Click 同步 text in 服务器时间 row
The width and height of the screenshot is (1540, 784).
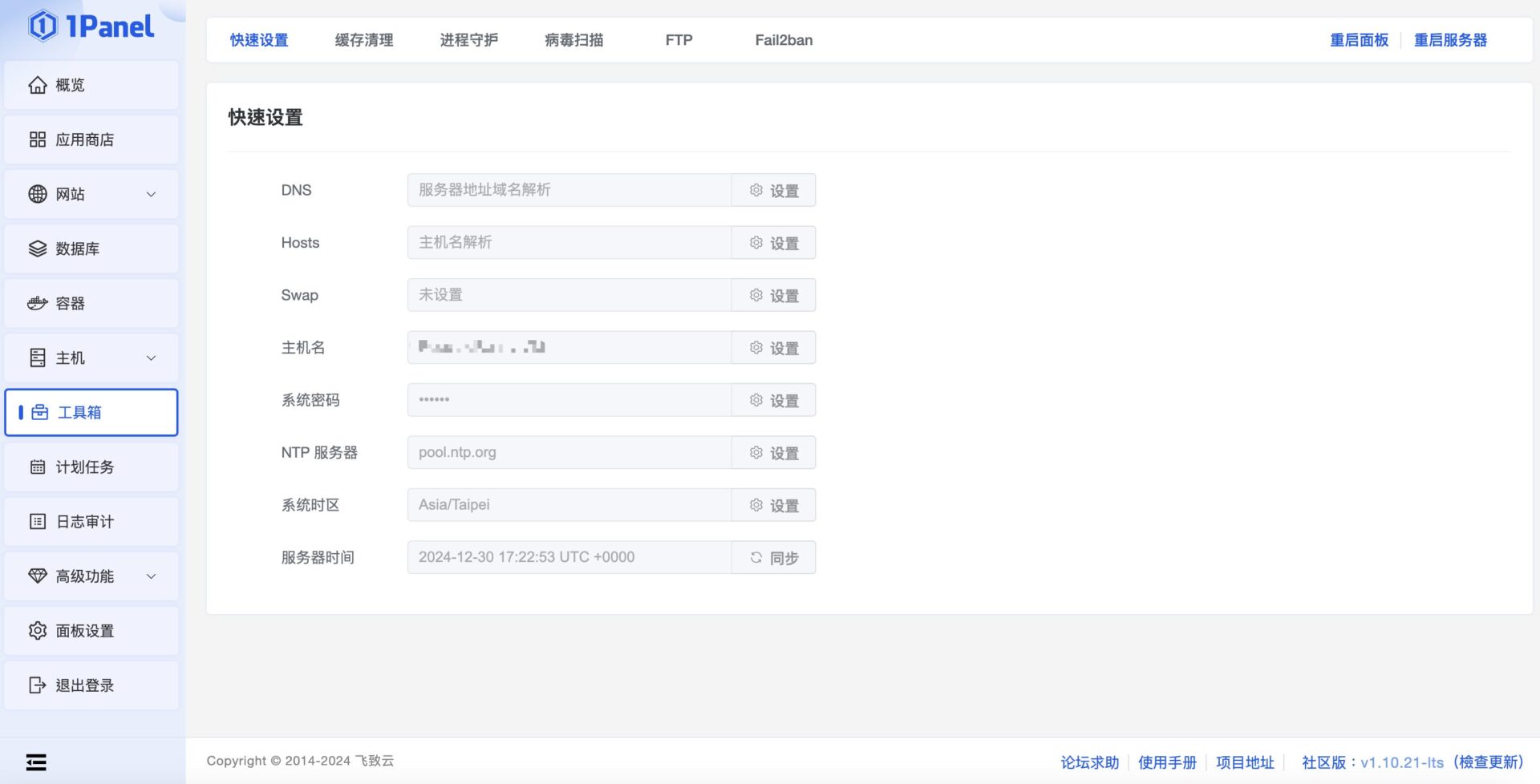click(784, 558)
